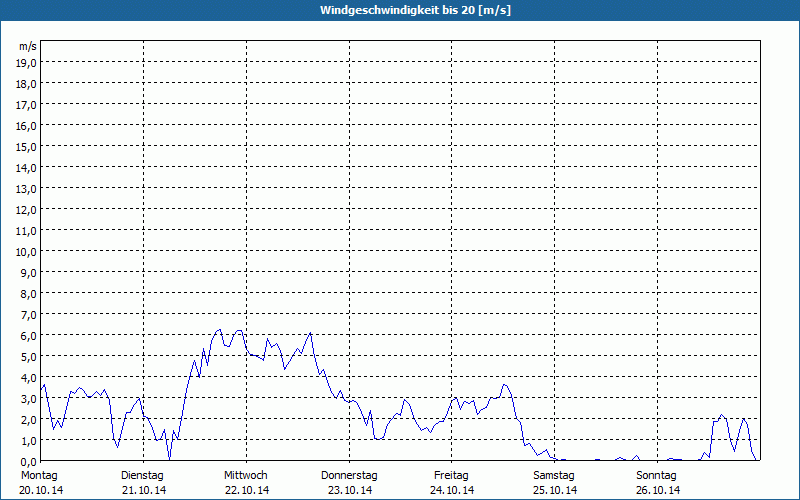The image size is (800, 500).
Task: Click the date label 20.10.14
Action: click(x=41, y=490)
